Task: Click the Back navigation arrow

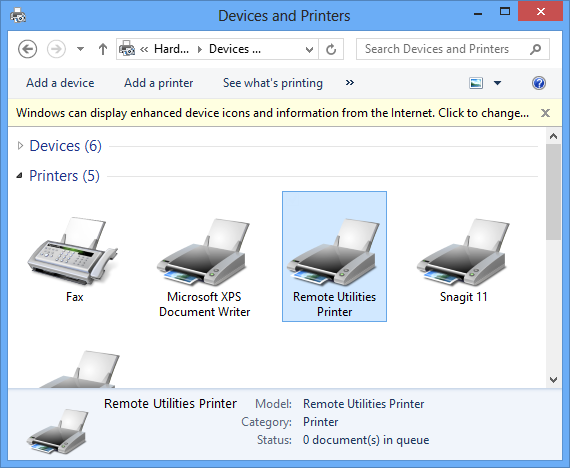Action: pos(28,49)
